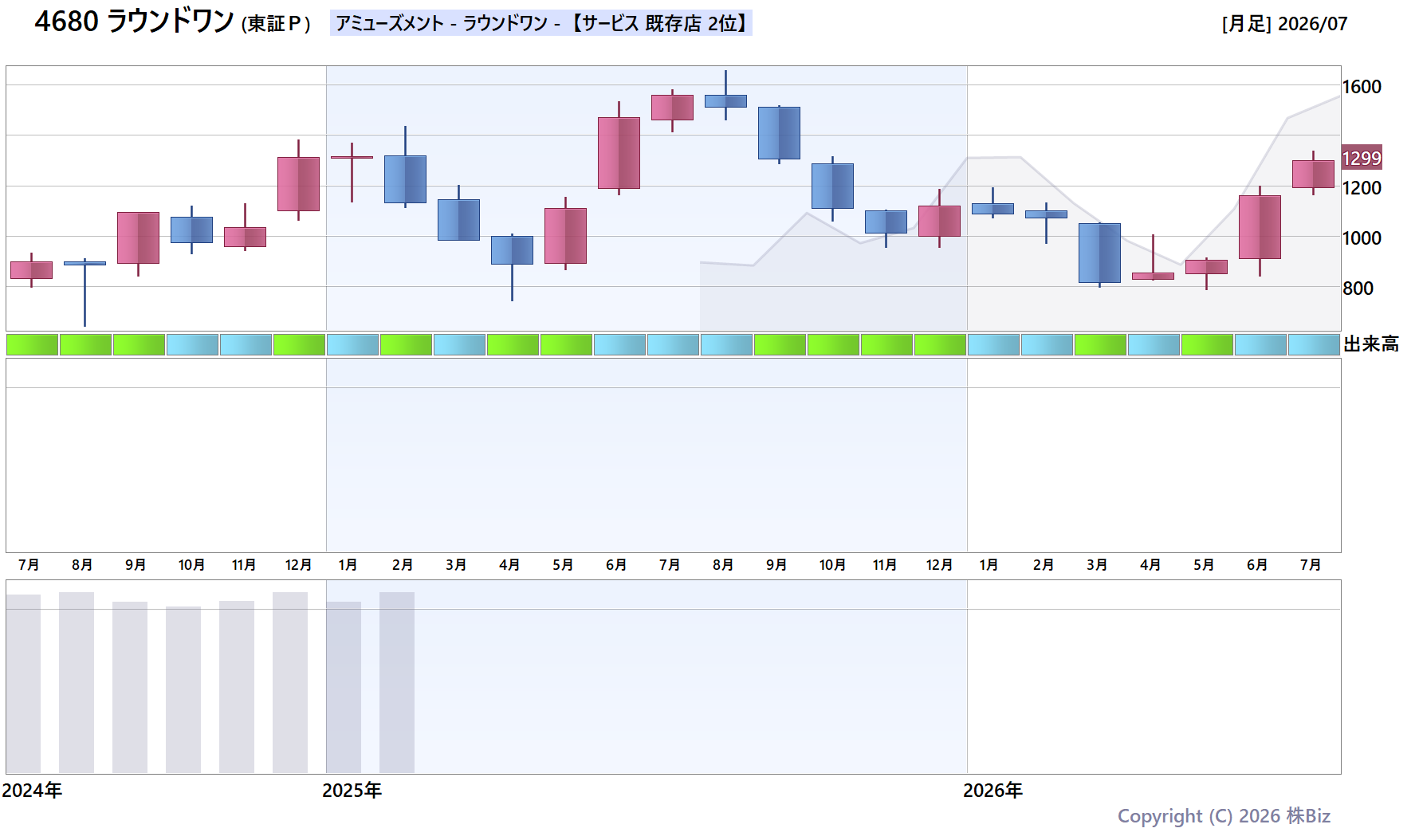Select the March 2026 blue candlestick
The width and height of the screenshot is (1419, 840).
click(1099, 253)
